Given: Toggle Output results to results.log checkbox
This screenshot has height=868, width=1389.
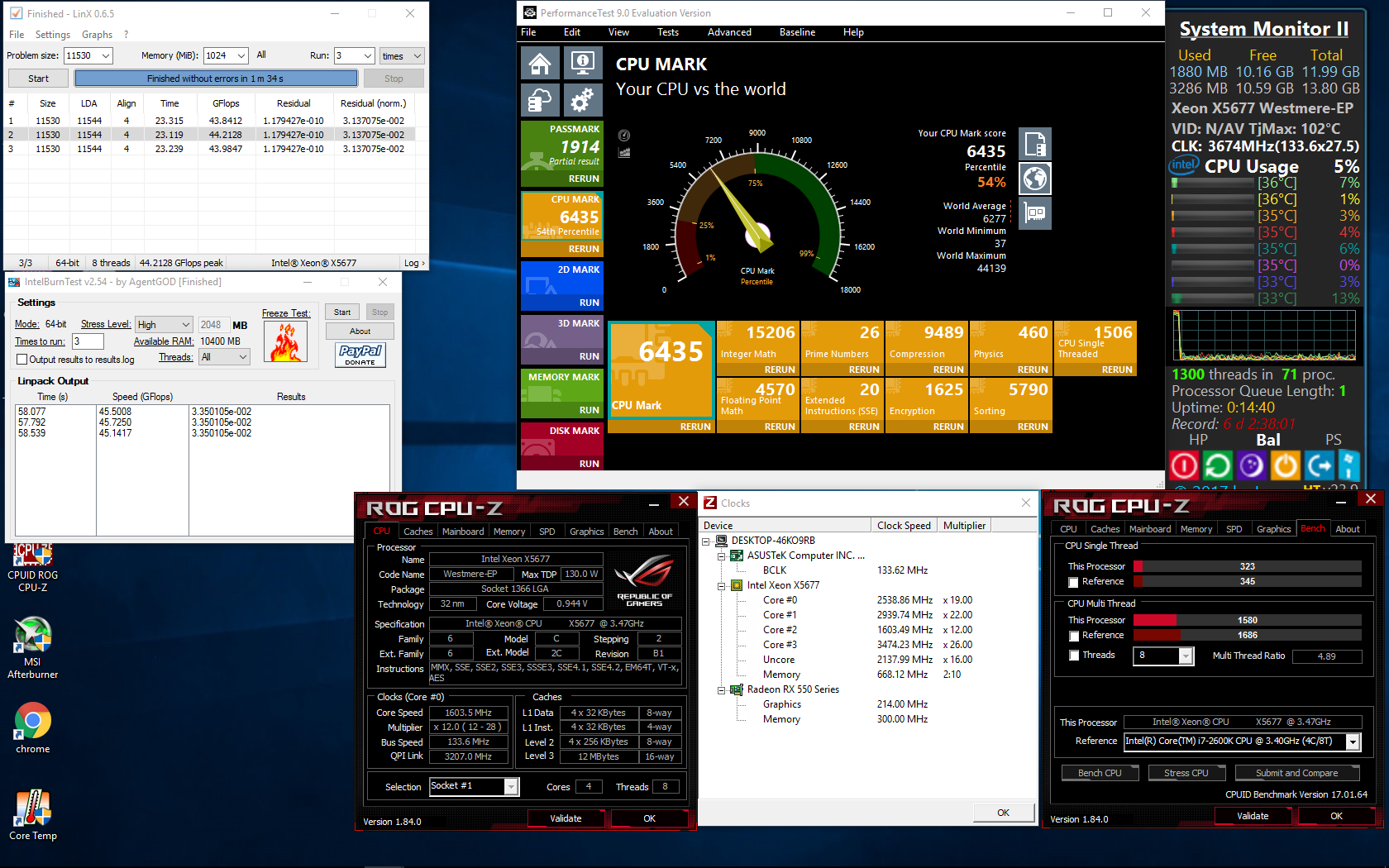Looking at the screenshot, I should [x=22, y=360].
